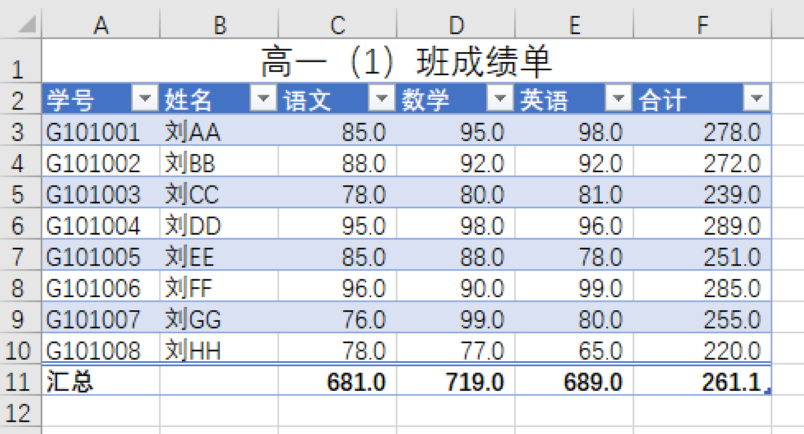Select column F header
Screen dimensions: 804x434
[x=702, y=24]
